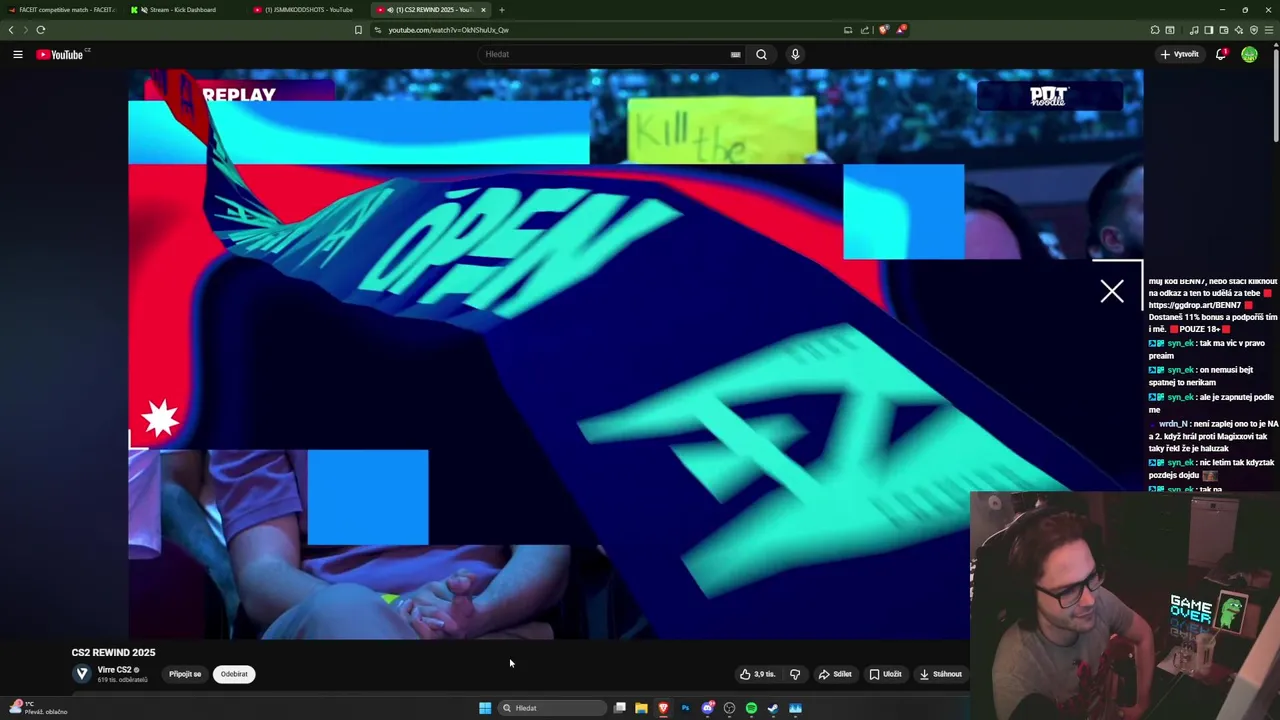Screen dimensions: 1280x720
Task: Open the Virre CS2 channel name
Action: [x=114, y=670]
